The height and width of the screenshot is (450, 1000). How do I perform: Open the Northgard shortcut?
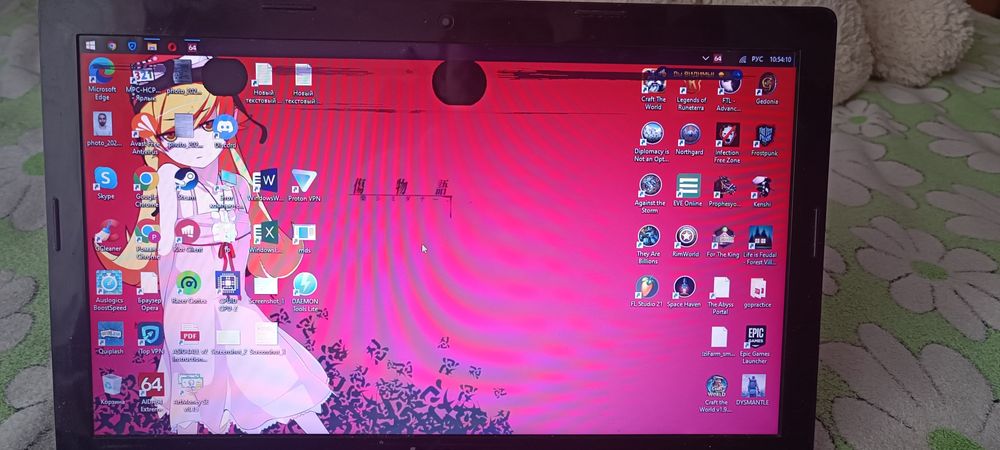[x=689, y=138]
